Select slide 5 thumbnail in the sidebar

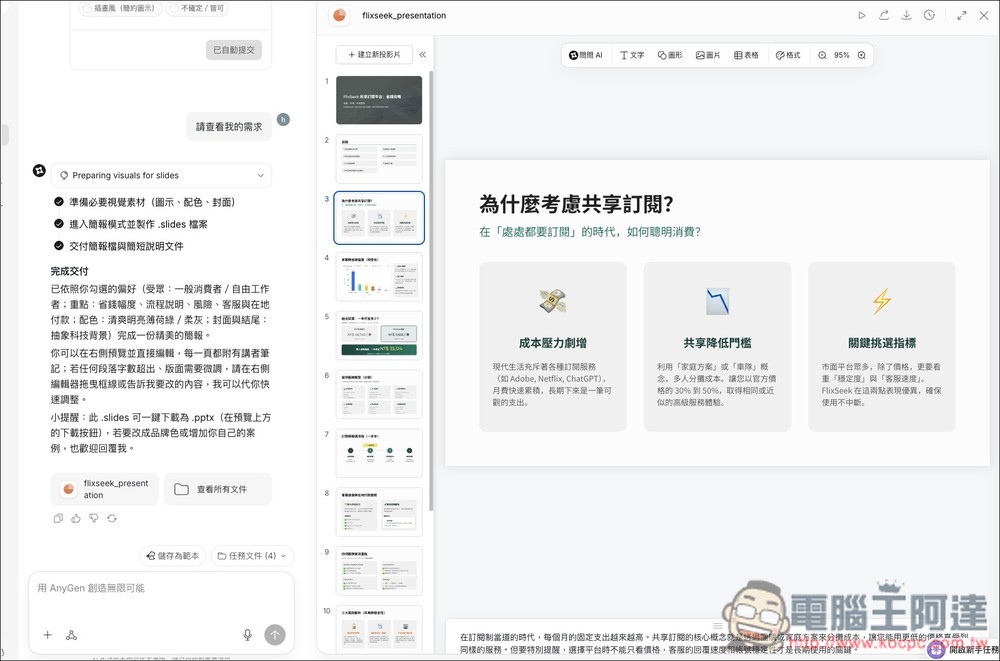378,335
